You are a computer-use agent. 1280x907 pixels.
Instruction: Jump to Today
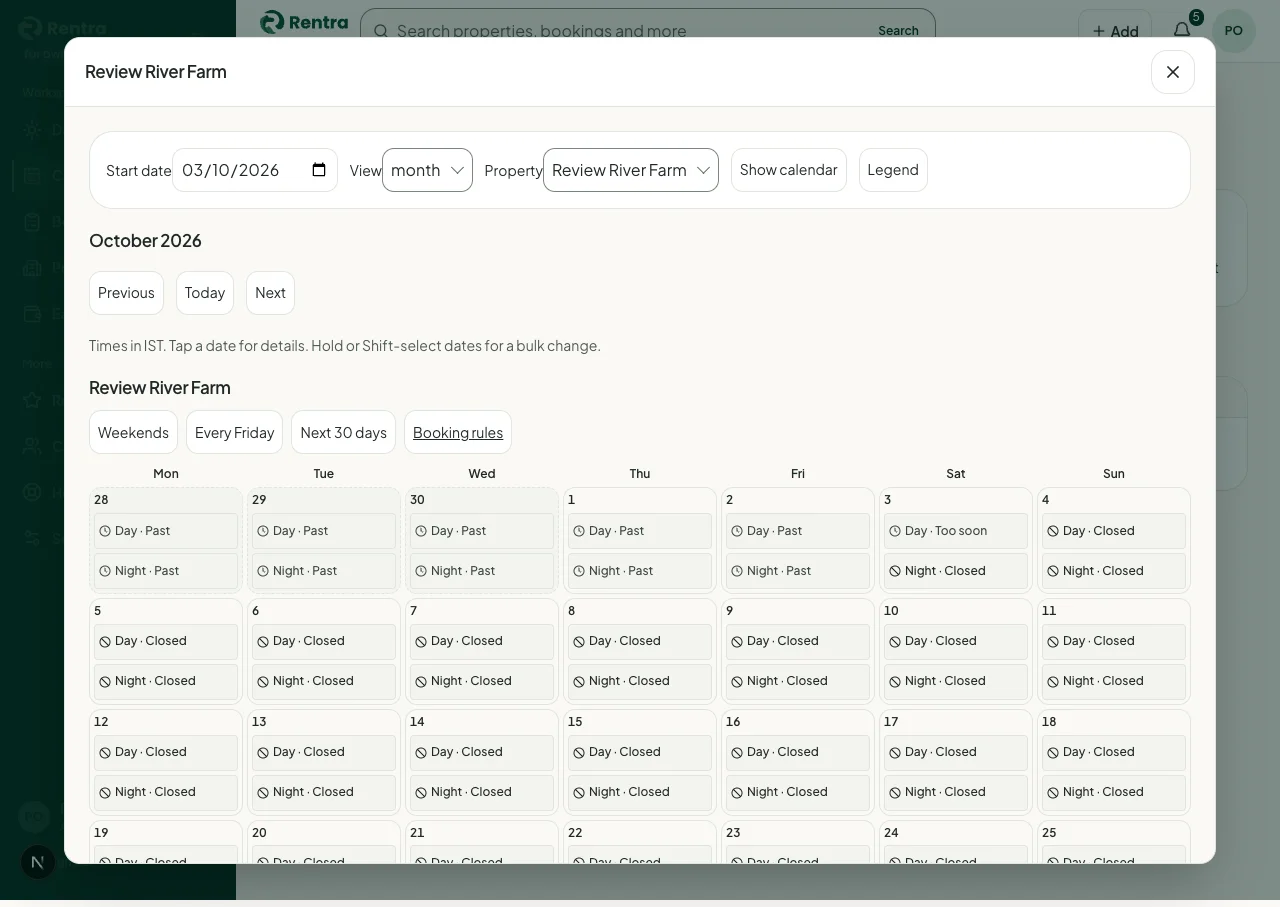pos(205,293)
